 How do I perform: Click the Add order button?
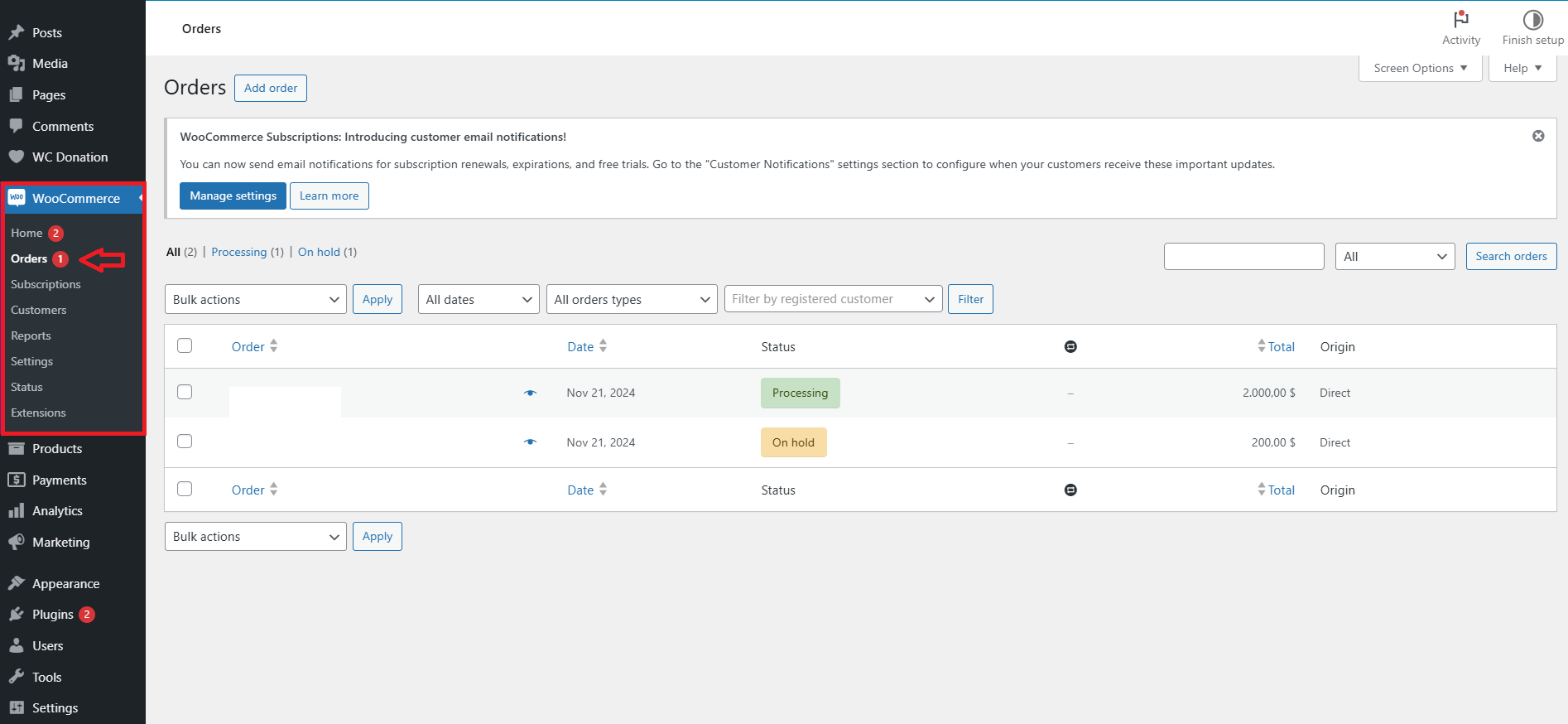point(271,88)
